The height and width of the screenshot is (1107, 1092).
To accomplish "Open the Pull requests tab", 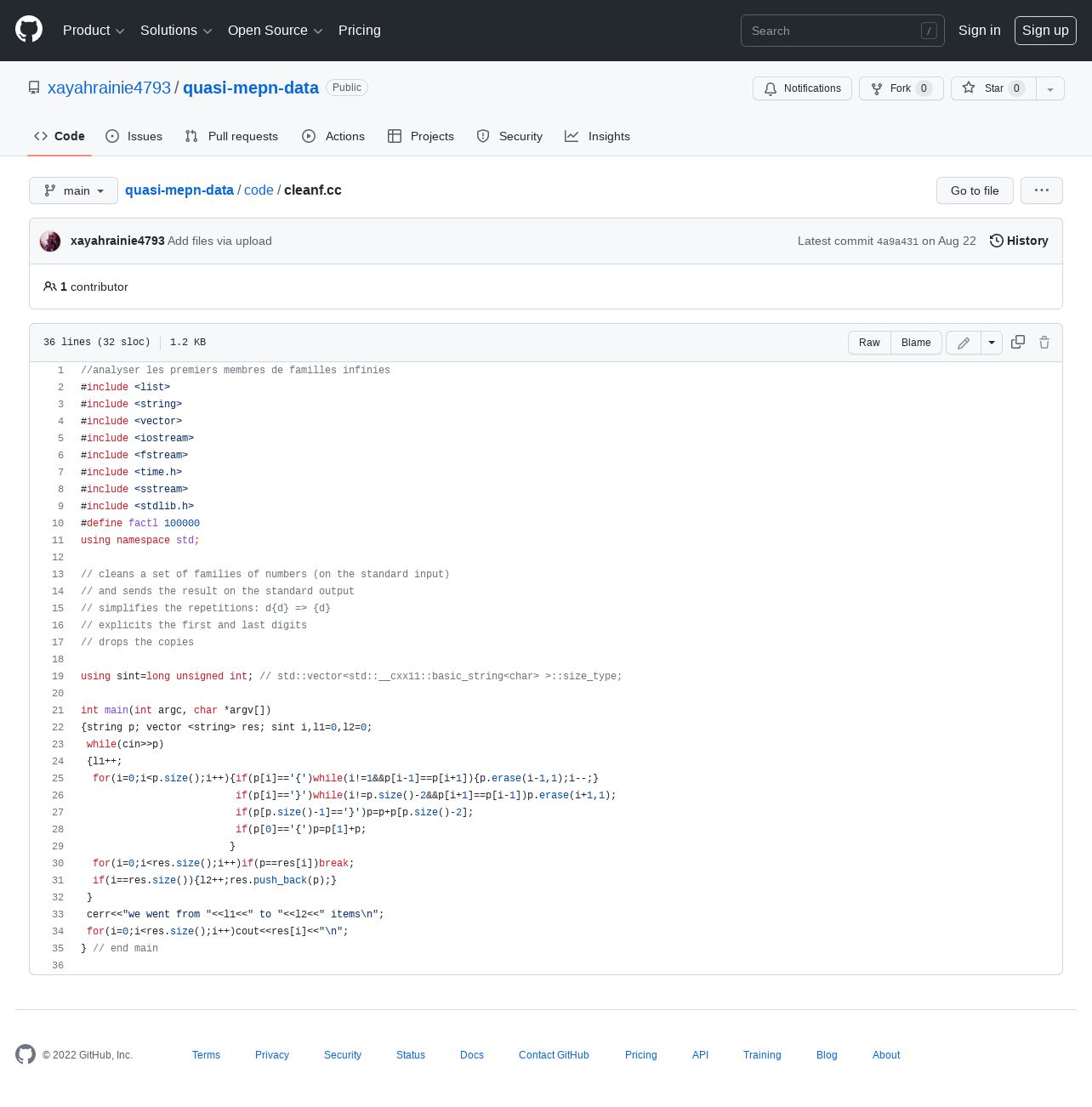I will click(x=231, y=136).
